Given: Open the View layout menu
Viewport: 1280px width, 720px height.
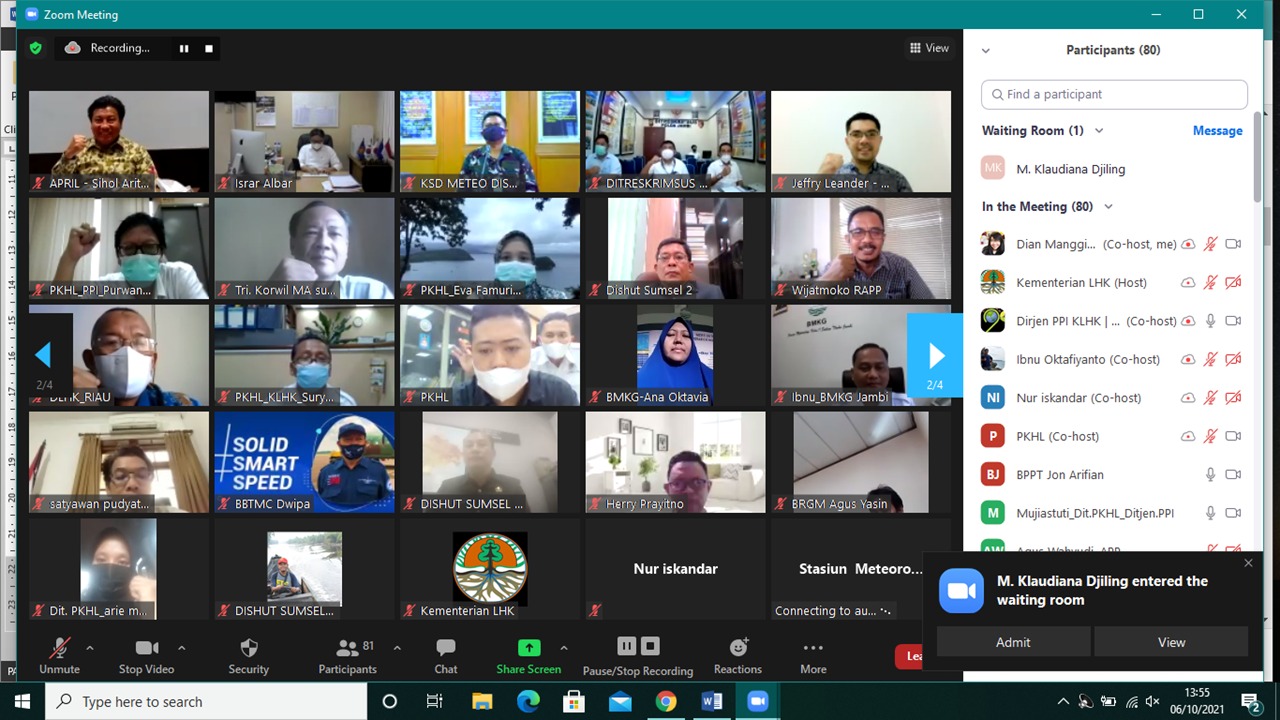Looking at the screenshot, I should click(x=929, y=48).
